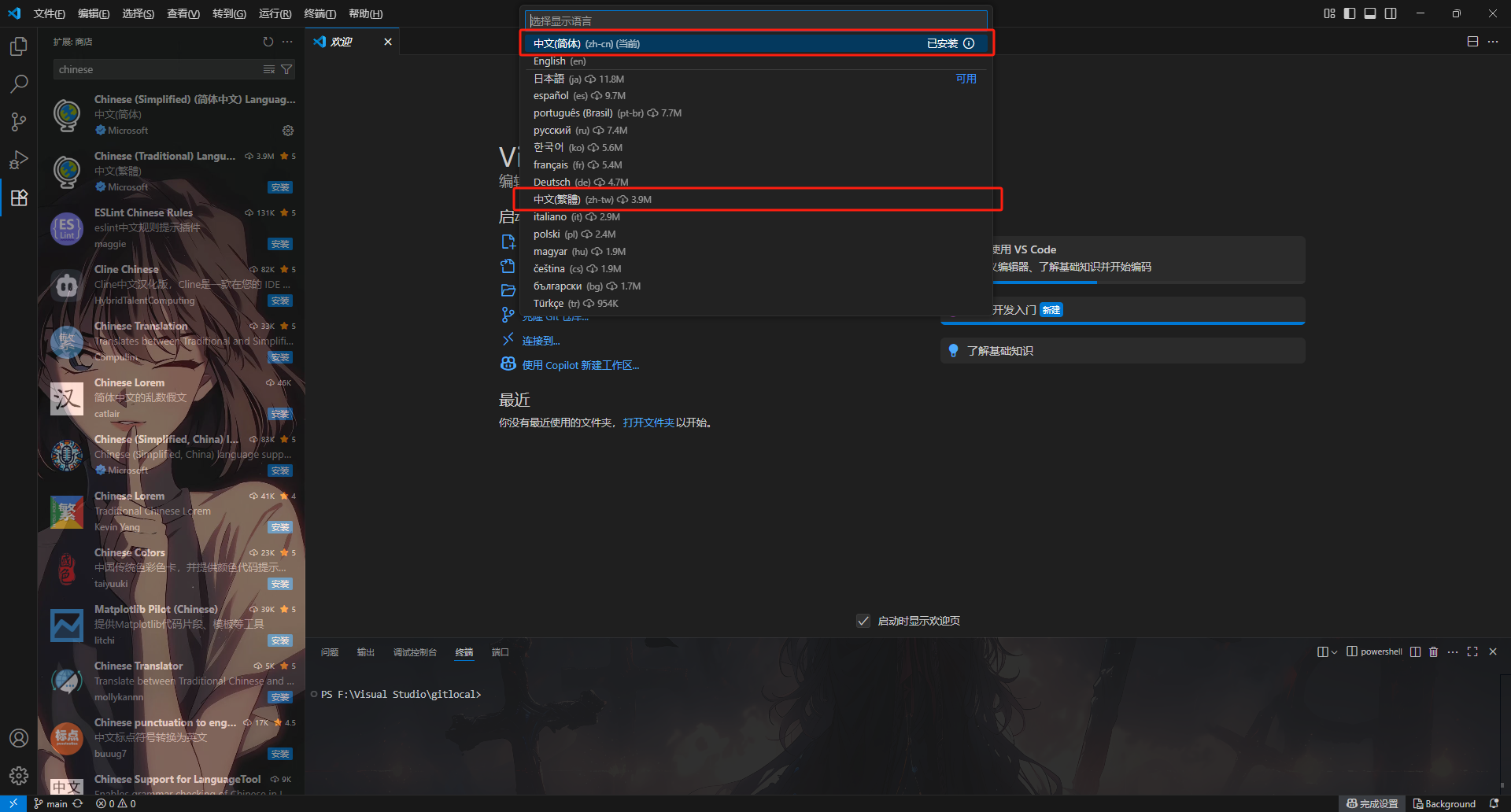Open the notifications bell
Image resolution: width=1511 pixels, height=812 pixels.
pos(1494,803)
